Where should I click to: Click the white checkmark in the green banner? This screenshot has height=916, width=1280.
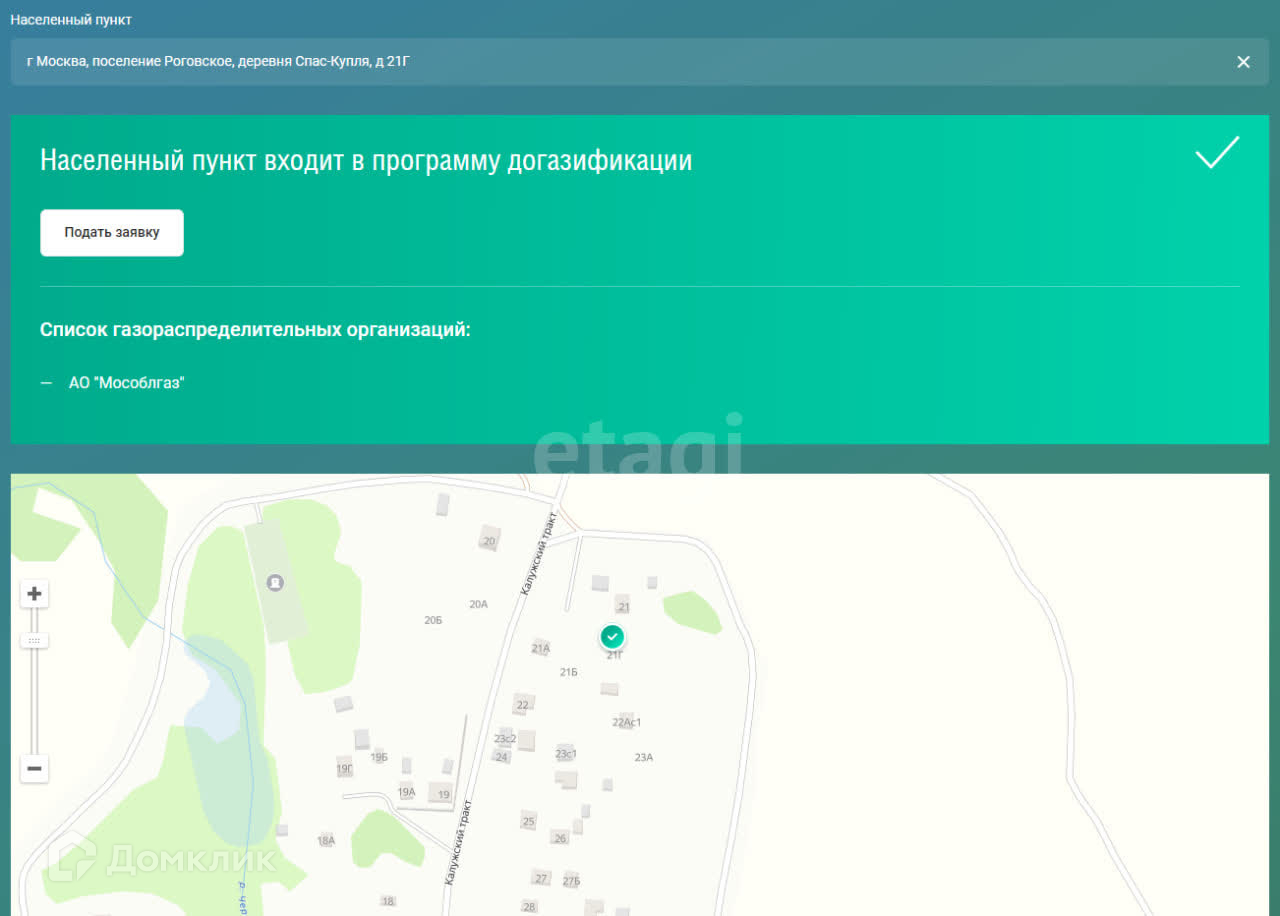coord(1217,153)
